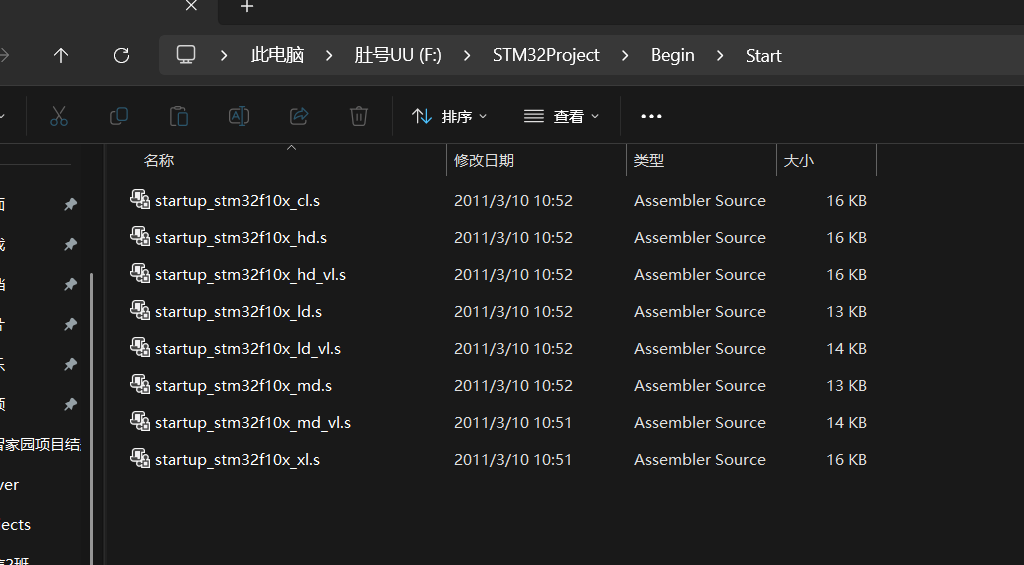Select file startup_stm32f10x_md.s
The width and height of the screenshot is (1024, 565).
(243, 386)
